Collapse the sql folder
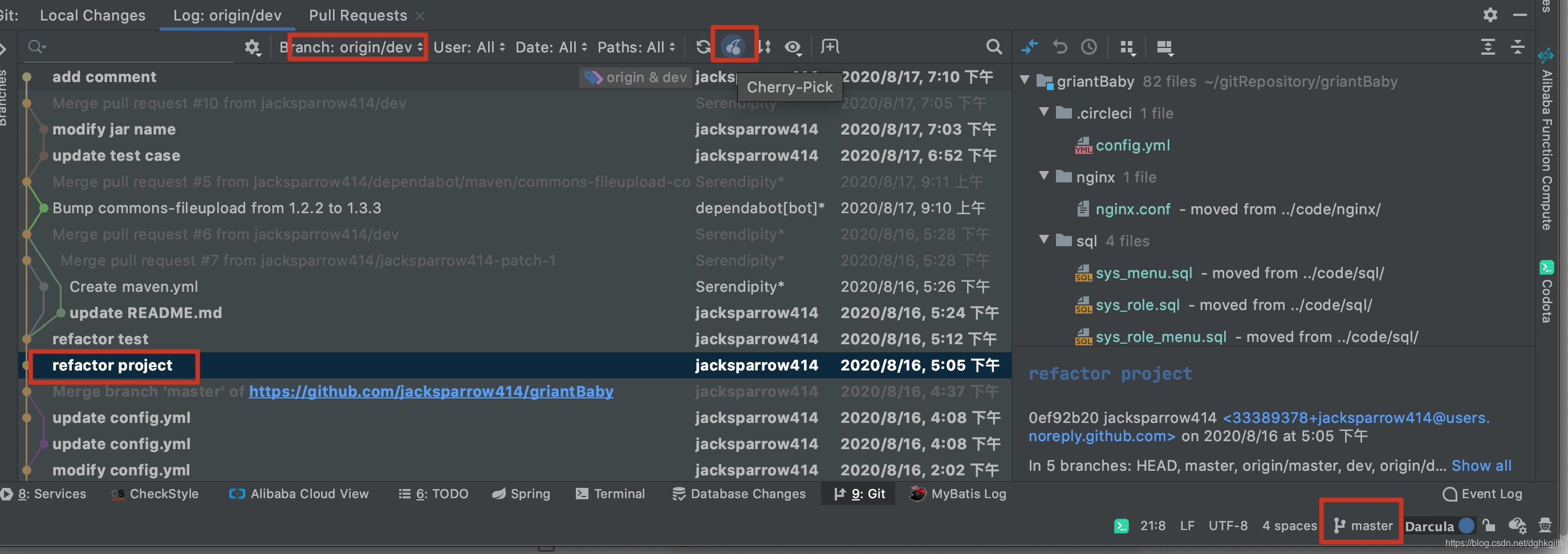Image resolution: width=1568 pixels, height=554 pixels. pos(1044,239)
